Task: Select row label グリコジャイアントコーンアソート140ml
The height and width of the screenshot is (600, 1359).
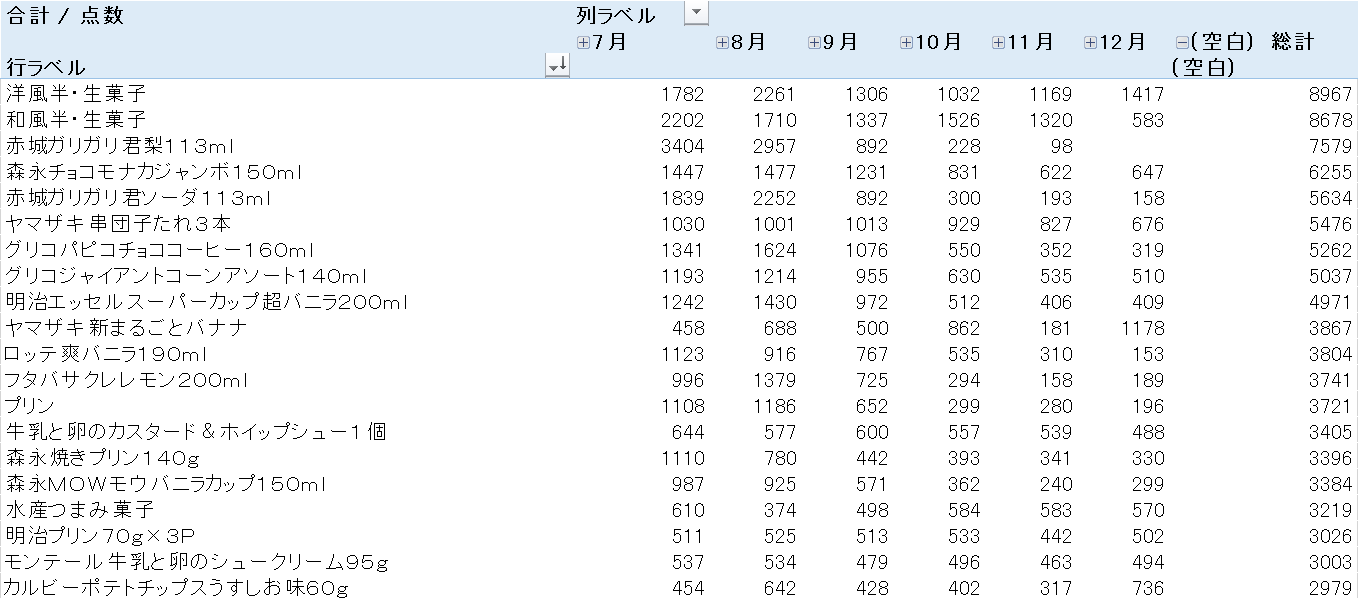Action: [187, 276]
